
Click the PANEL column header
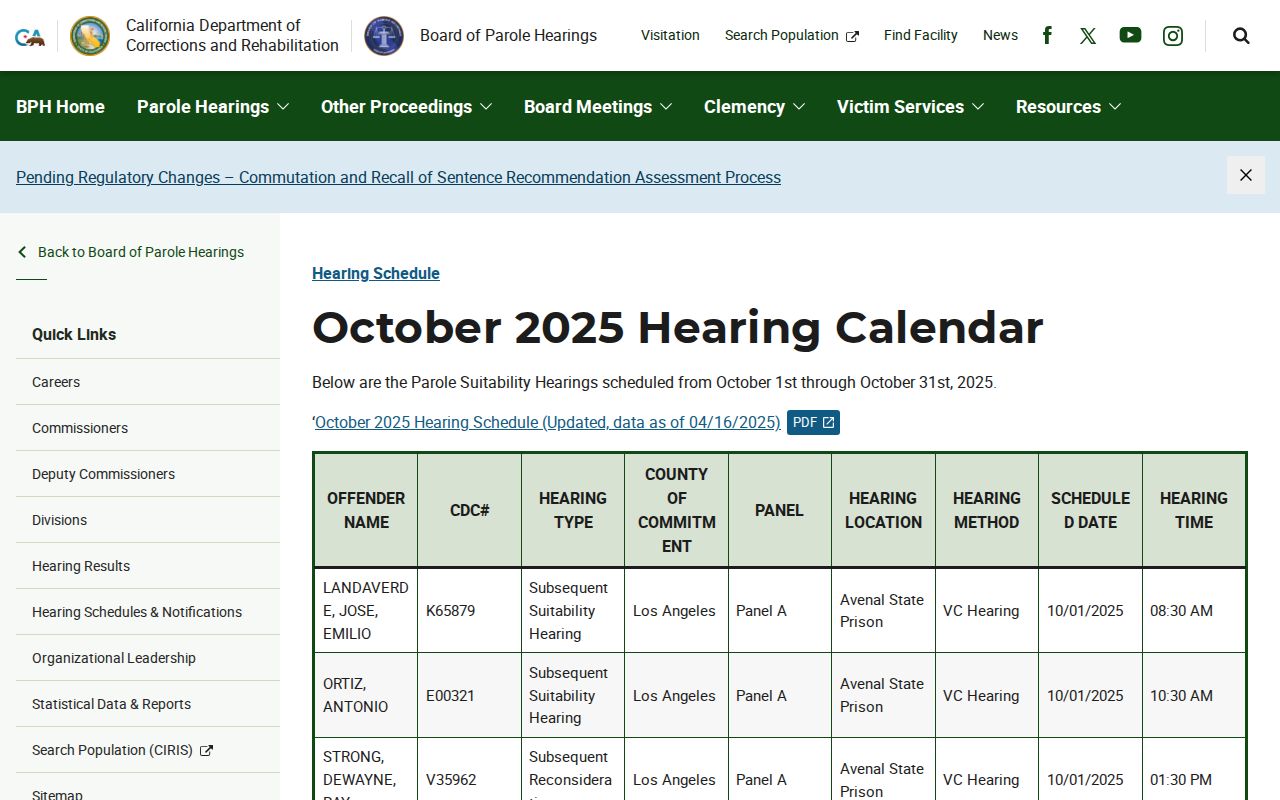(779, 510)
